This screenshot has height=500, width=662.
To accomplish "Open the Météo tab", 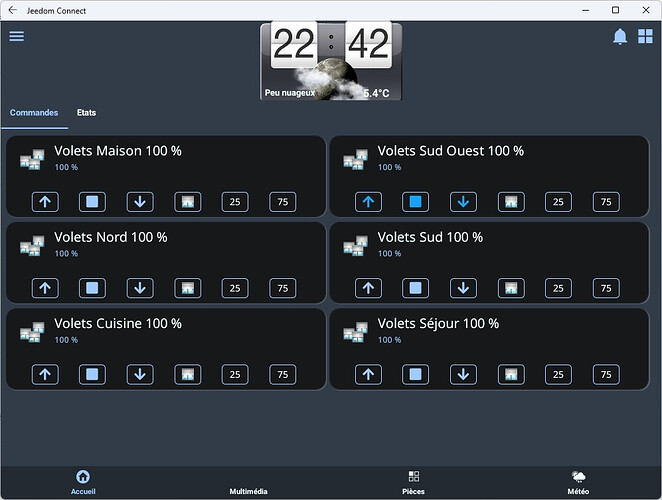I will pos(578,482).
